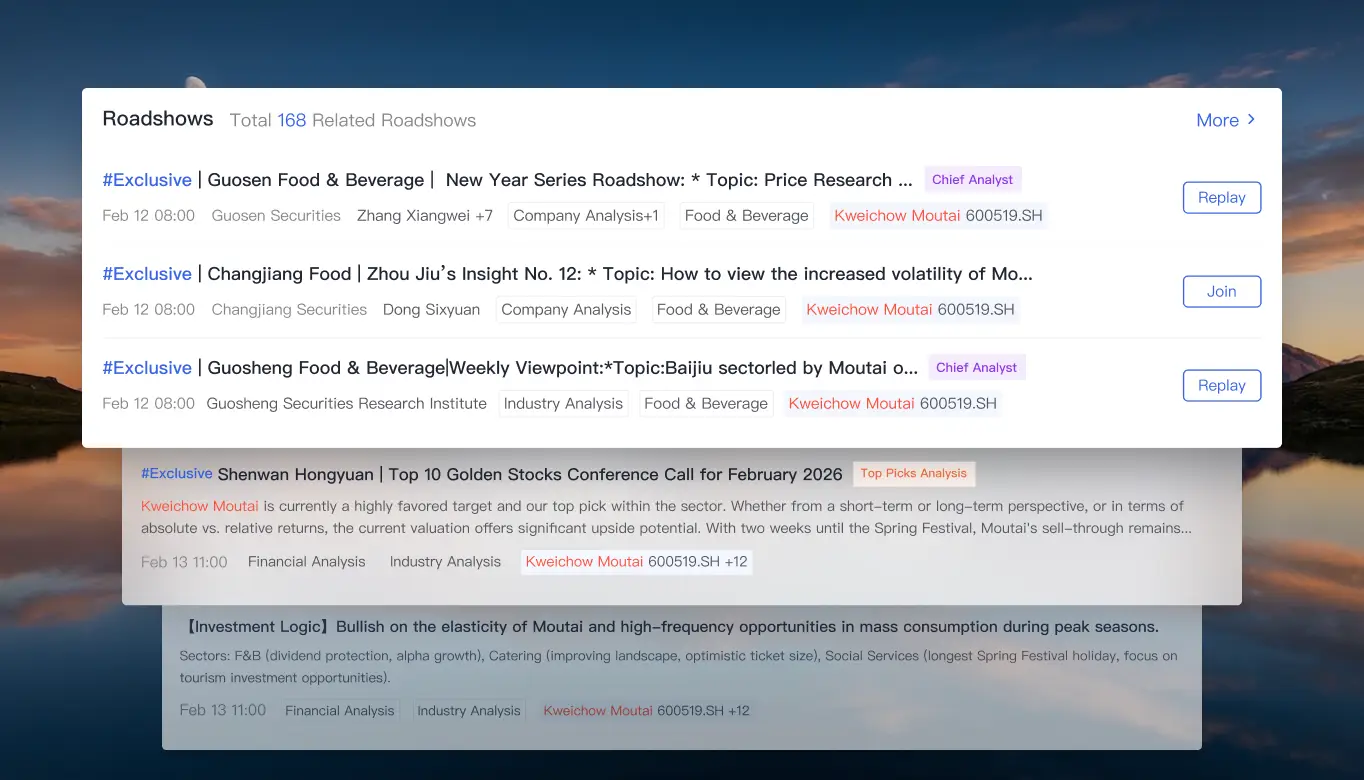
Task: Click Chief Analyst tag on Guosen roadshow
Action: (x=973, y=180)
